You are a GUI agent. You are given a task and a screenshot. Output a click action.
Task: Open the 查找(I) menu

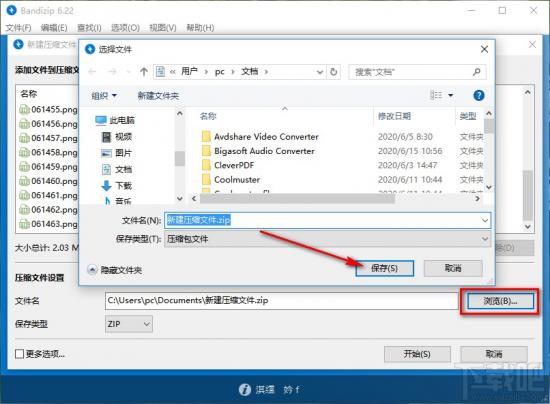click(89, 28)
